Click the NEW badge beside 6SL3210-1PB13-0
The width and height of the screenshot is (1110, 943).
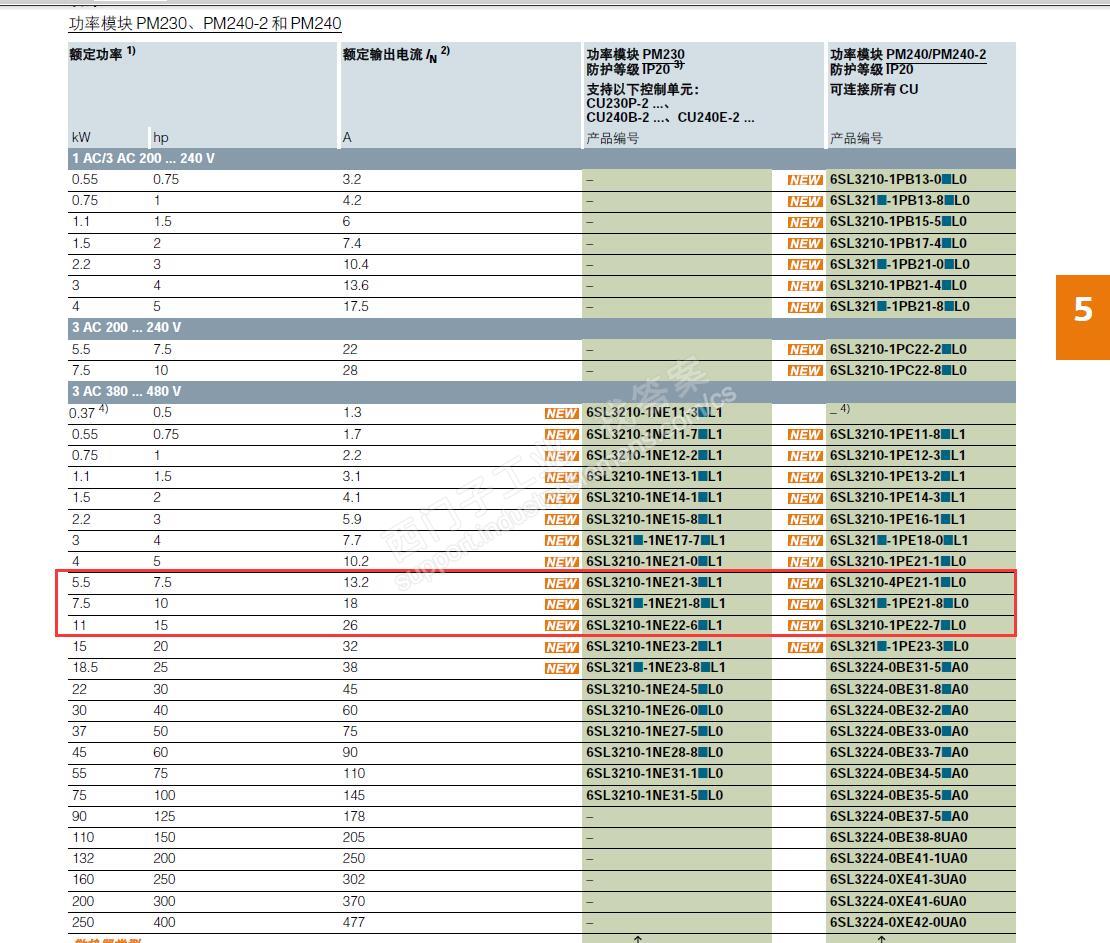click(805, 180)
